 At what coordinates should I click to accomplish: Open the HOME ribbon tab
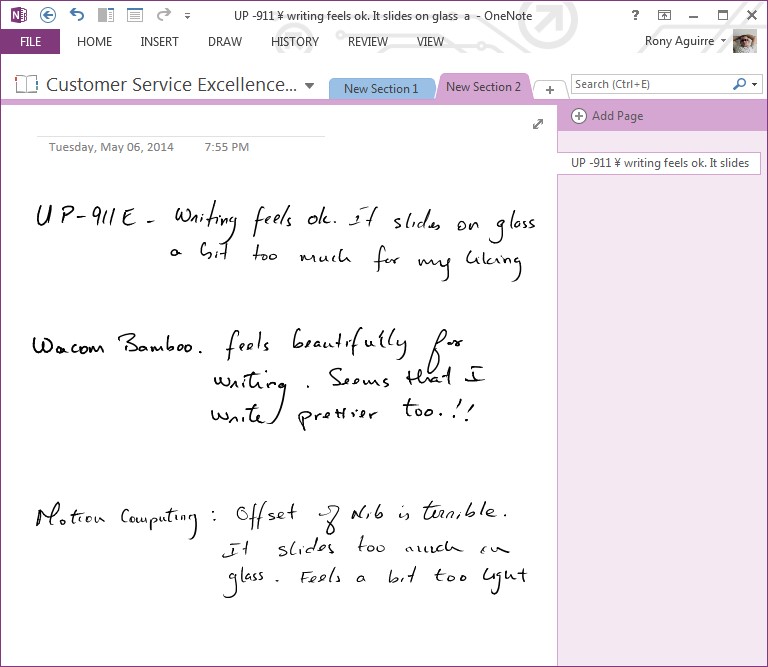coord(95,42)
